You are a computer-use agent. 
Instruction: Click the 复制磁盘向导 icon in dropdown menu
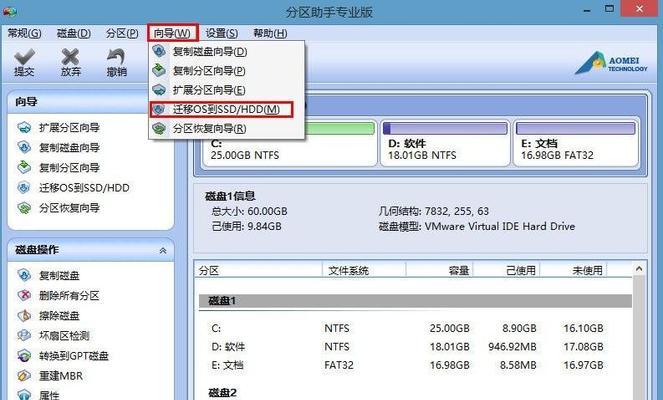click(159, 51)
